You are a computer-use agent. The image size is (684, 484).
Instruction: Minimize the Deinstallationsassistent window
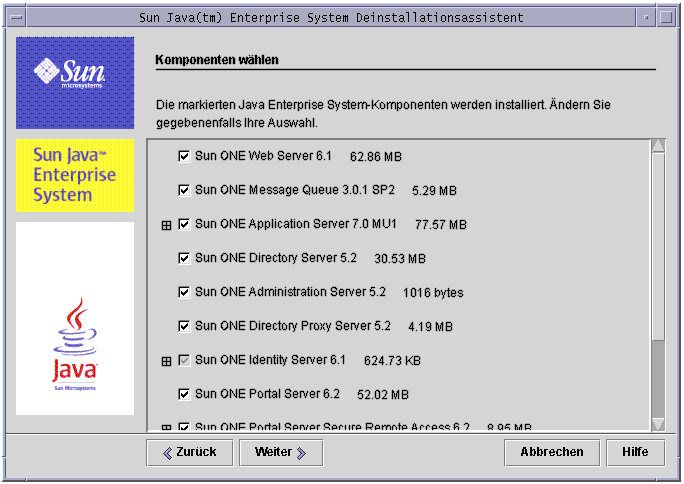[x=646, y=17]
